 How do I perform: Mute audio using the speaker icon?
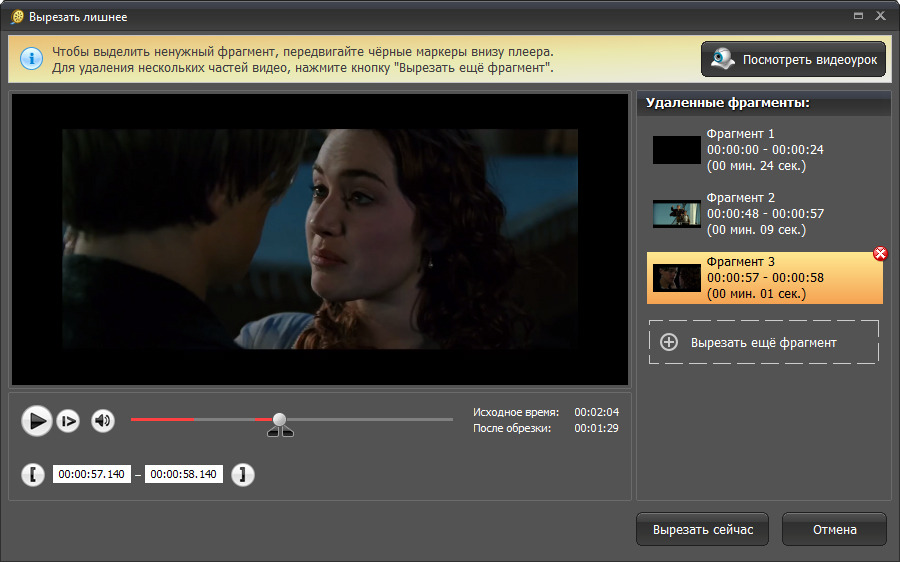103,421
